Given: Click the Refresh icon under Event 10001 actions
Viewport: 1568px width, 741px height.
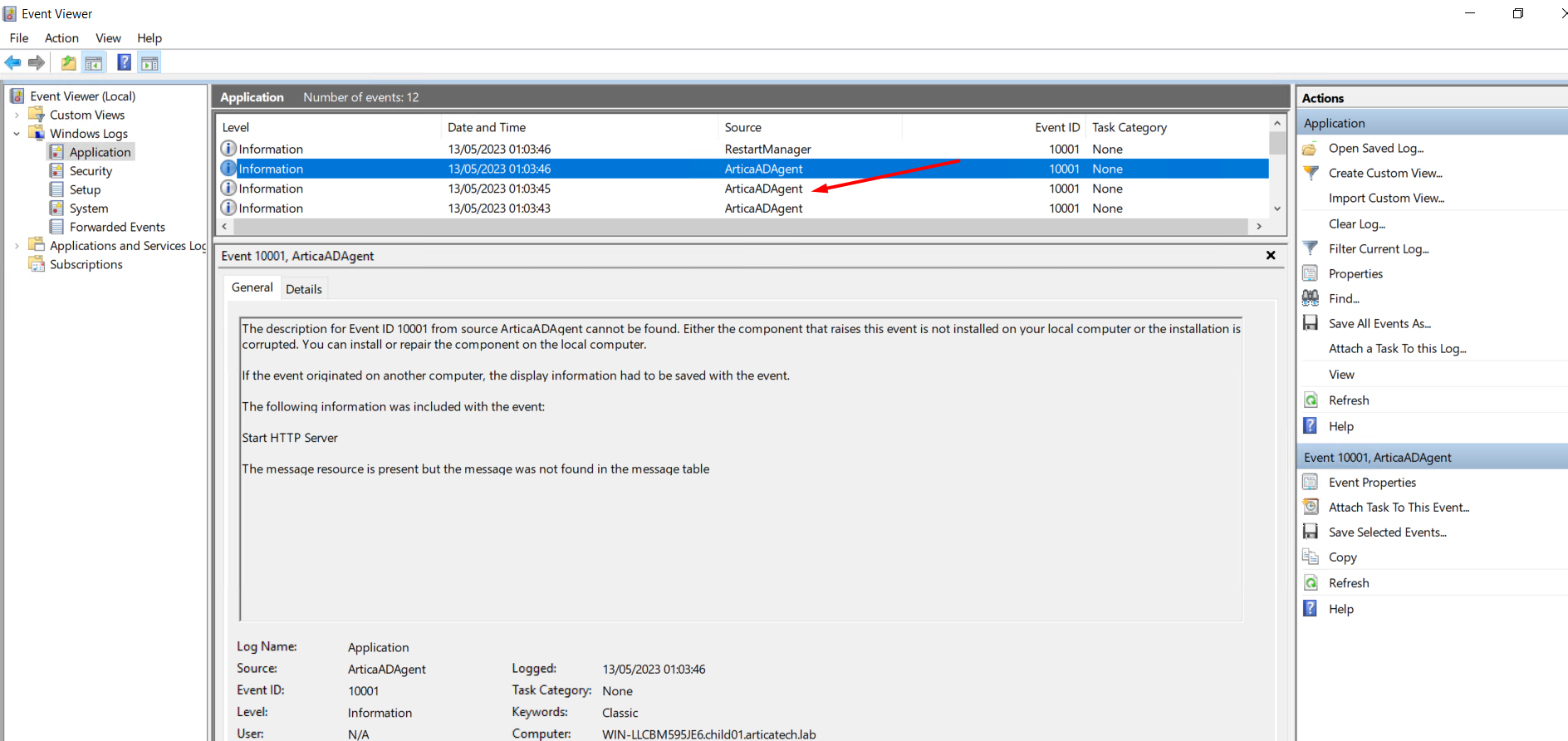Looking at the screenshot, I should (1311, 583).
